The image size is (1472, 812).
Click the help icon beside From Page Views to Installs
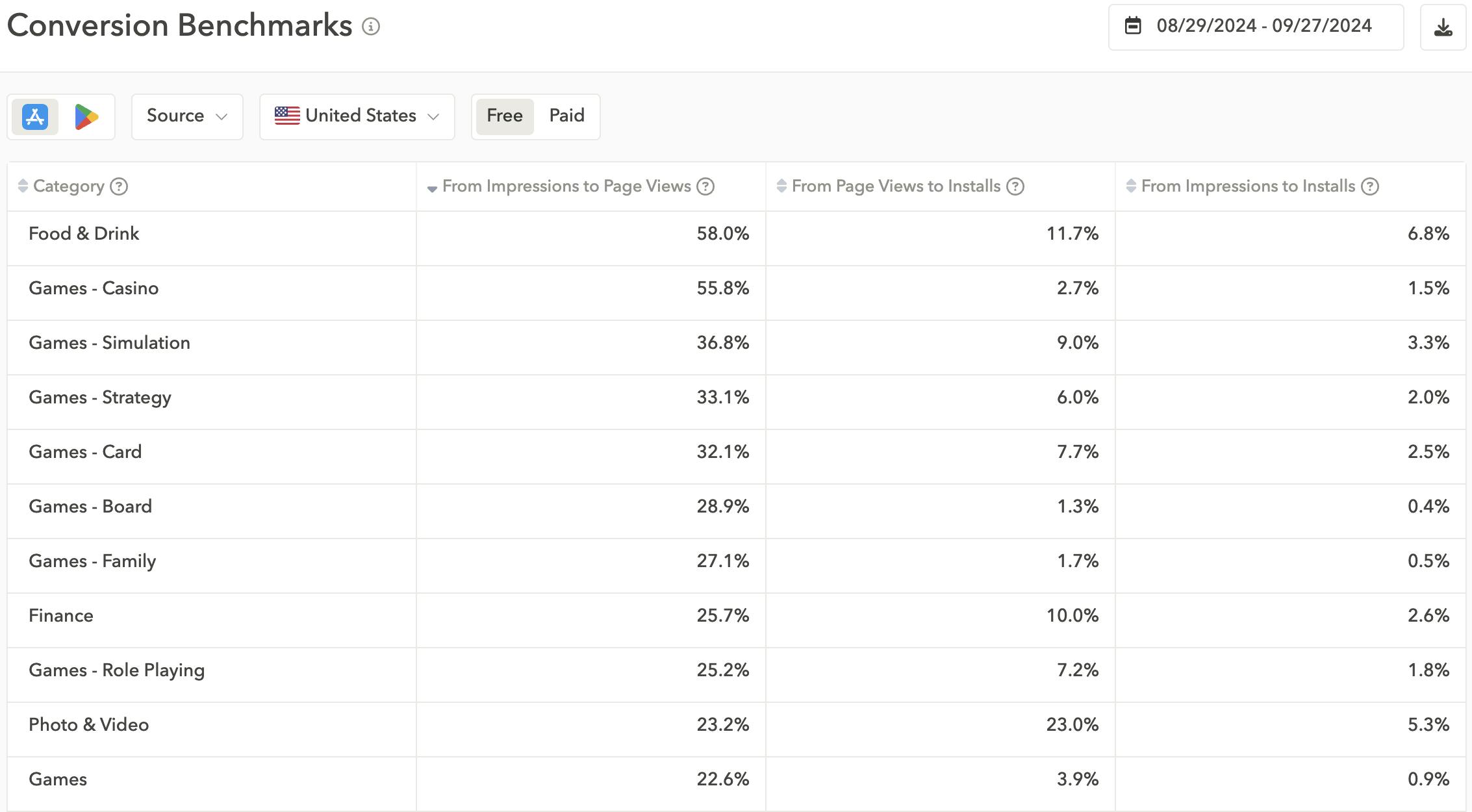click(x=1014, y=186)
